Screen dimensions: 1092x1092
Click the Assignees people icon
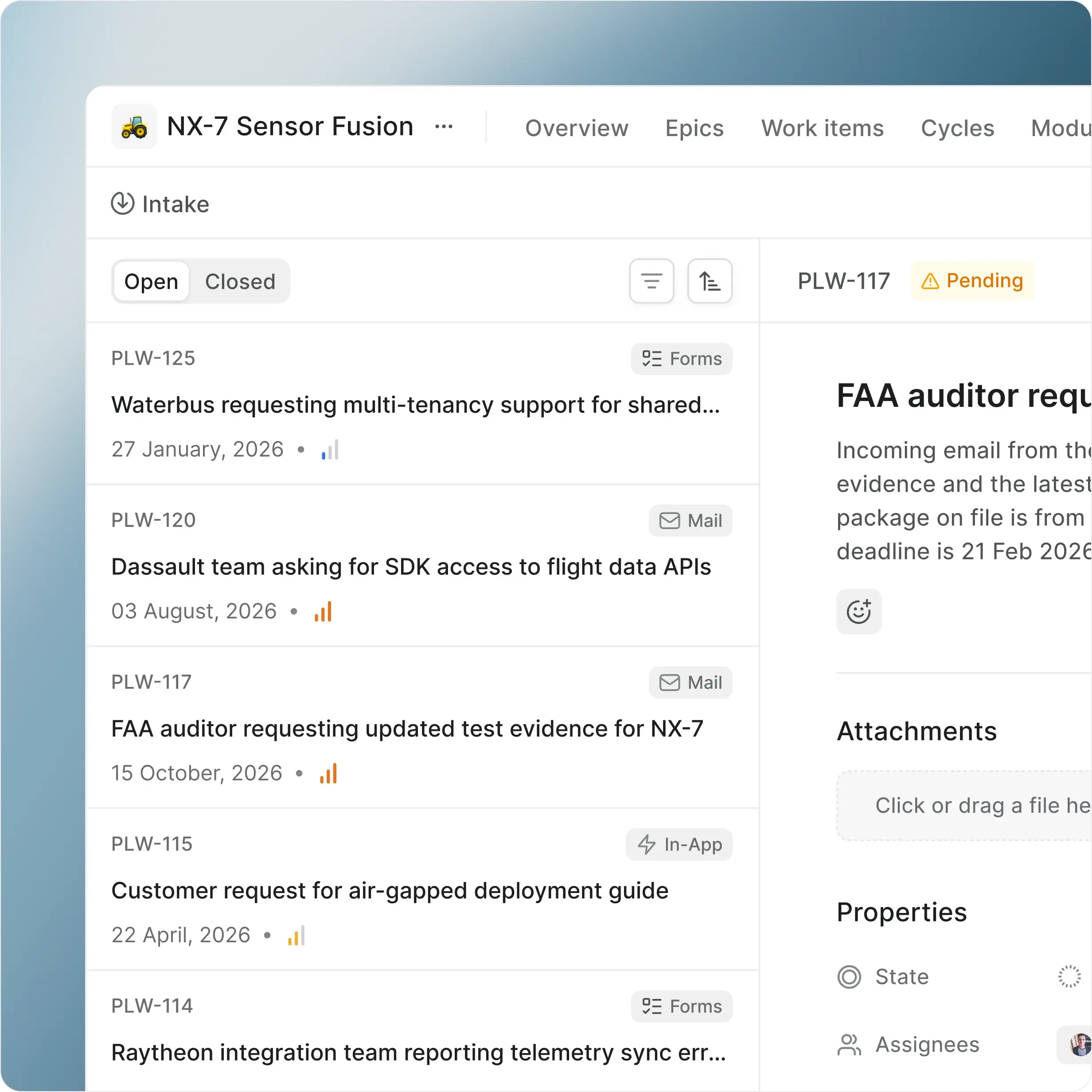pyautogui.click(x=849, y=1045)
